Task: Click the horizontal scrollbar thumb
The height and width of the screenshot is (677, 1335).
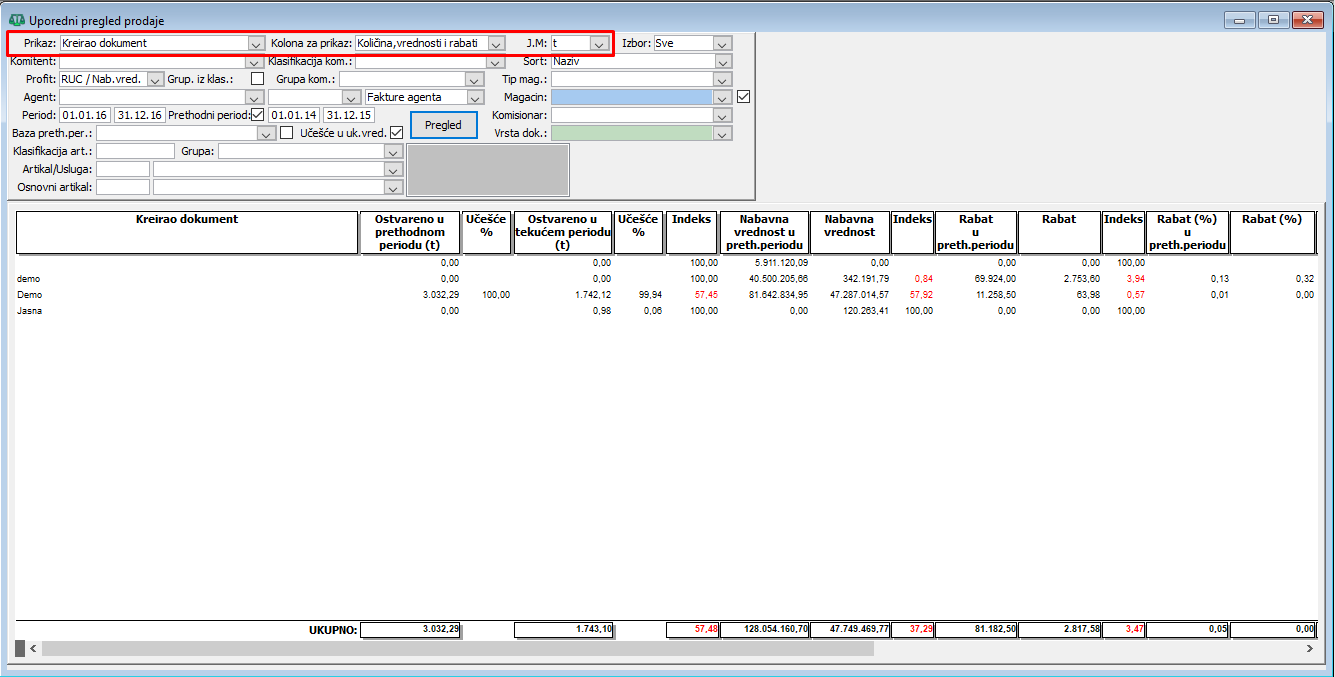Action: tap(458, 649)
